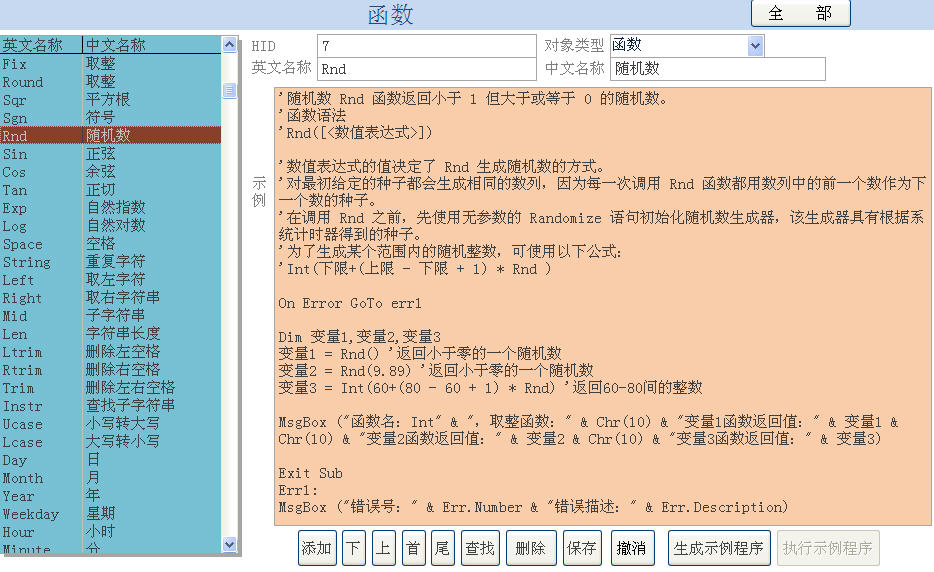Select the Log 自然对数 row
Image resolution: width=934 pixels, height=572 pixels.
point(110,226)
